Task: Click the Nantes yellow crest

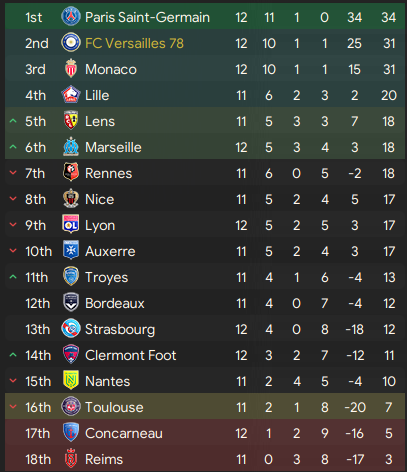Action: [x=71, y=381]
